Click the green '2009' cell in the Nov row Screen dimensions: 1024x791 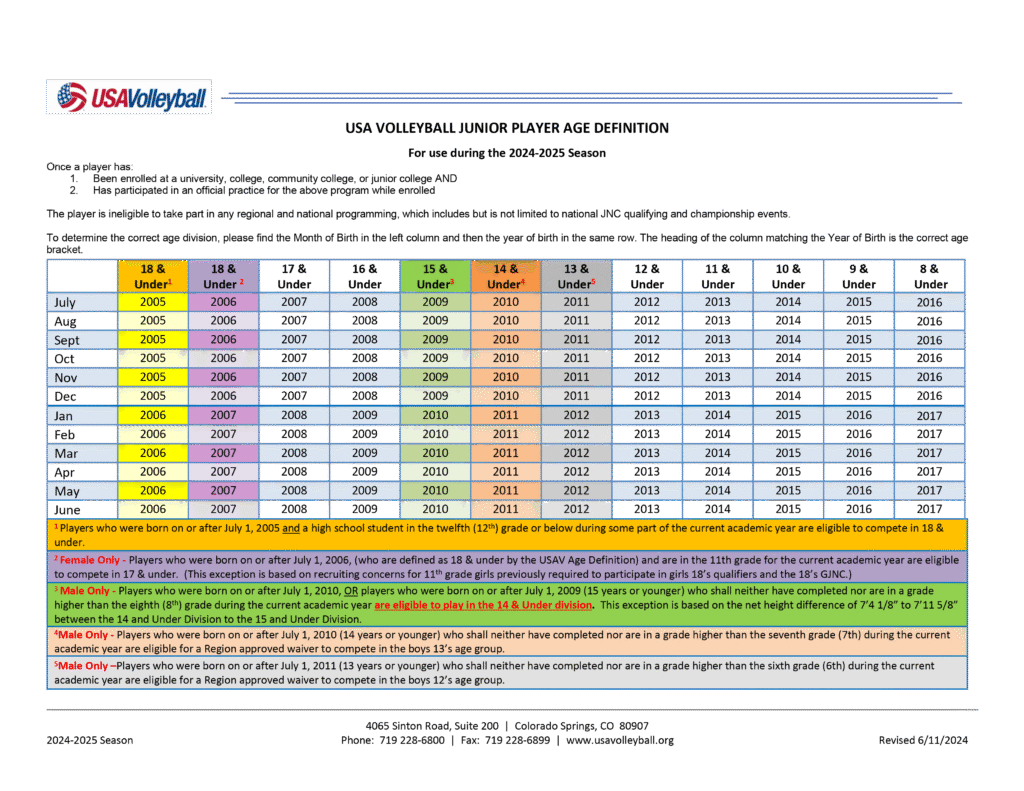coord(435,377)
